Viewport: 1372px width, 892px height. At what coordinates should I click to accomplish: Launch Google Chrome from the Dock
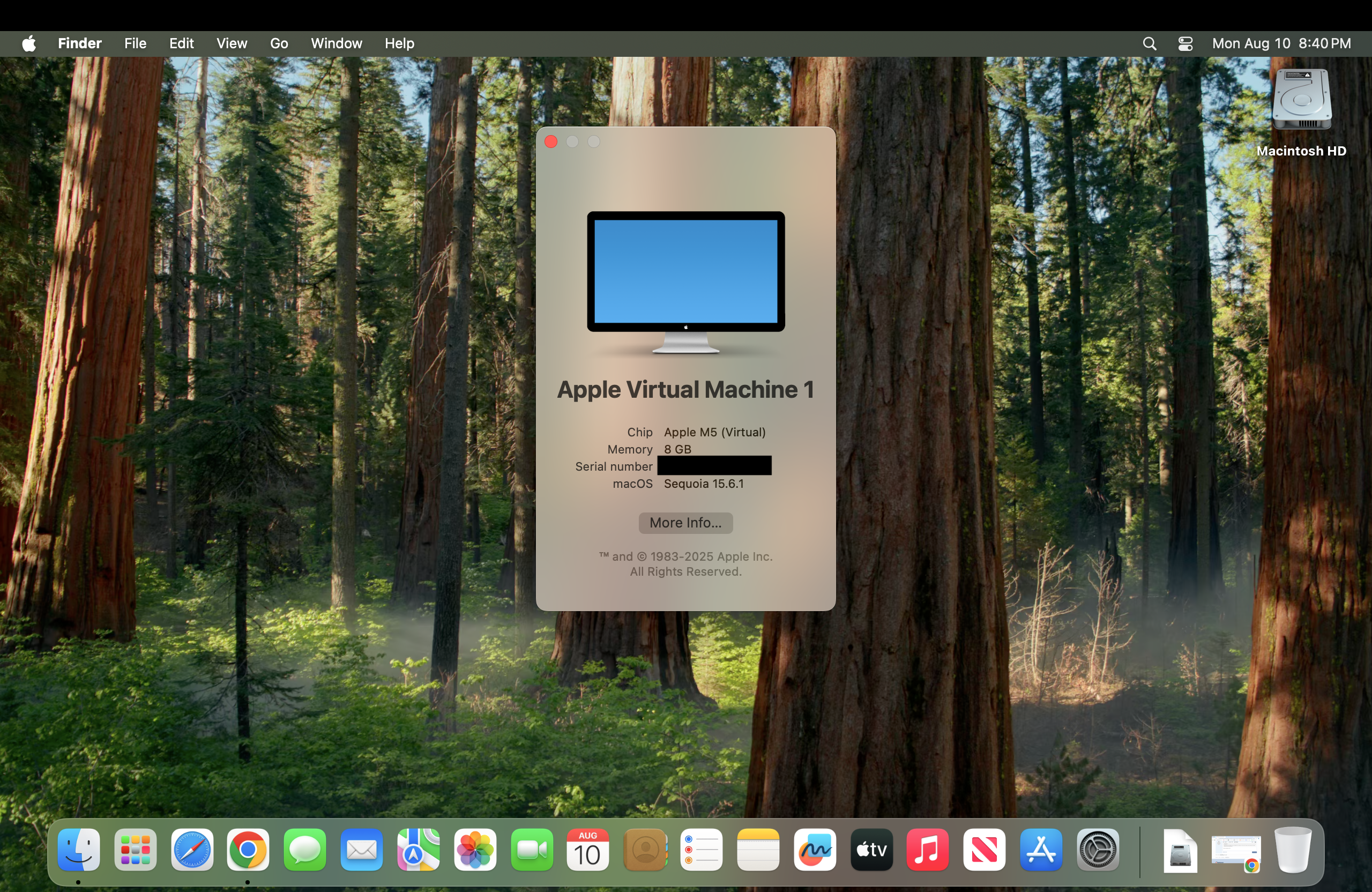248,849
